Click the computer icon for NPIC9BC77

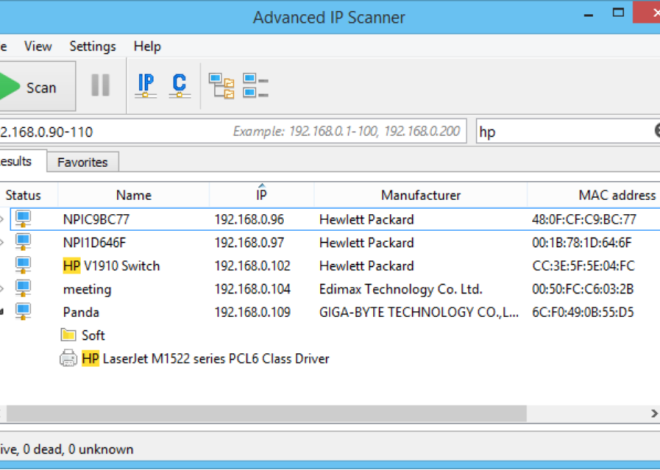(23, 219)
